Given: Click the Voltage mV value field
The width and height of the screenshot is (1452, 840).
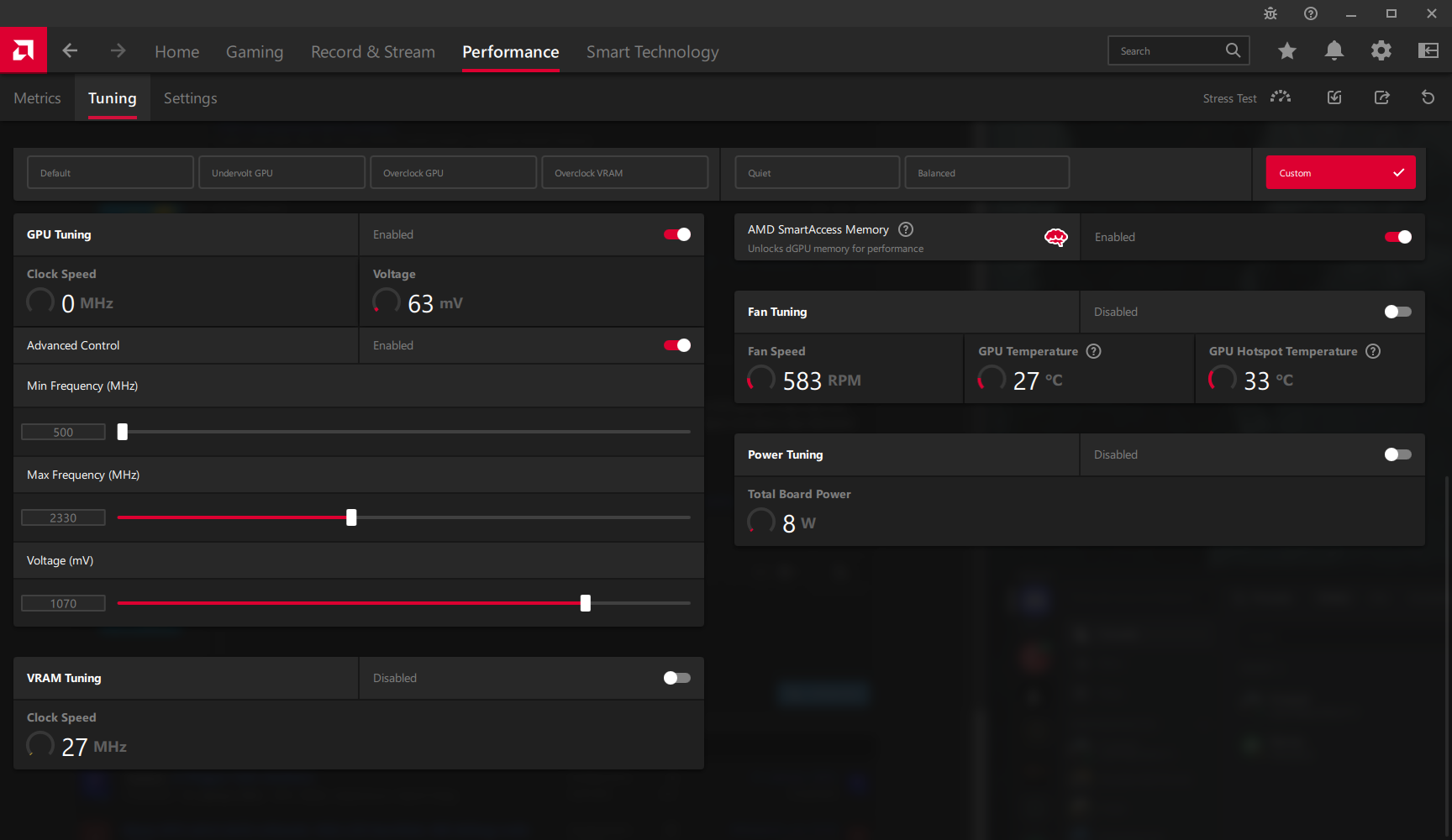Looking at the screenshot, I should click(x=63, y=603).
